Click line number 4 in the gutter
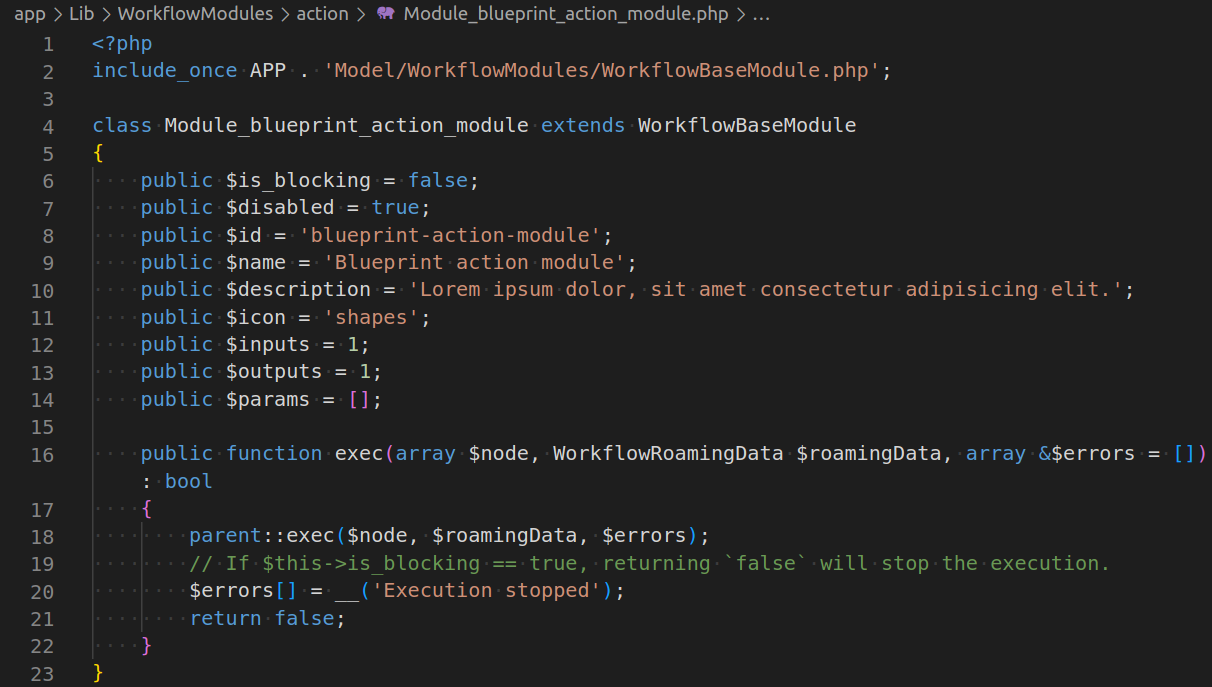The image size is (1212, 687). pyautogui.click(x=48, y=126)
